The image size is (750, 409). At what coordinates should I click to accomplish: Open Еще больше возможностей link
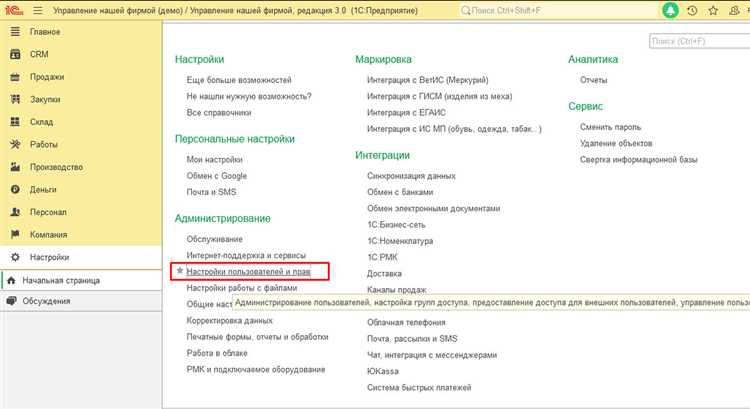(x=239, y=80)
